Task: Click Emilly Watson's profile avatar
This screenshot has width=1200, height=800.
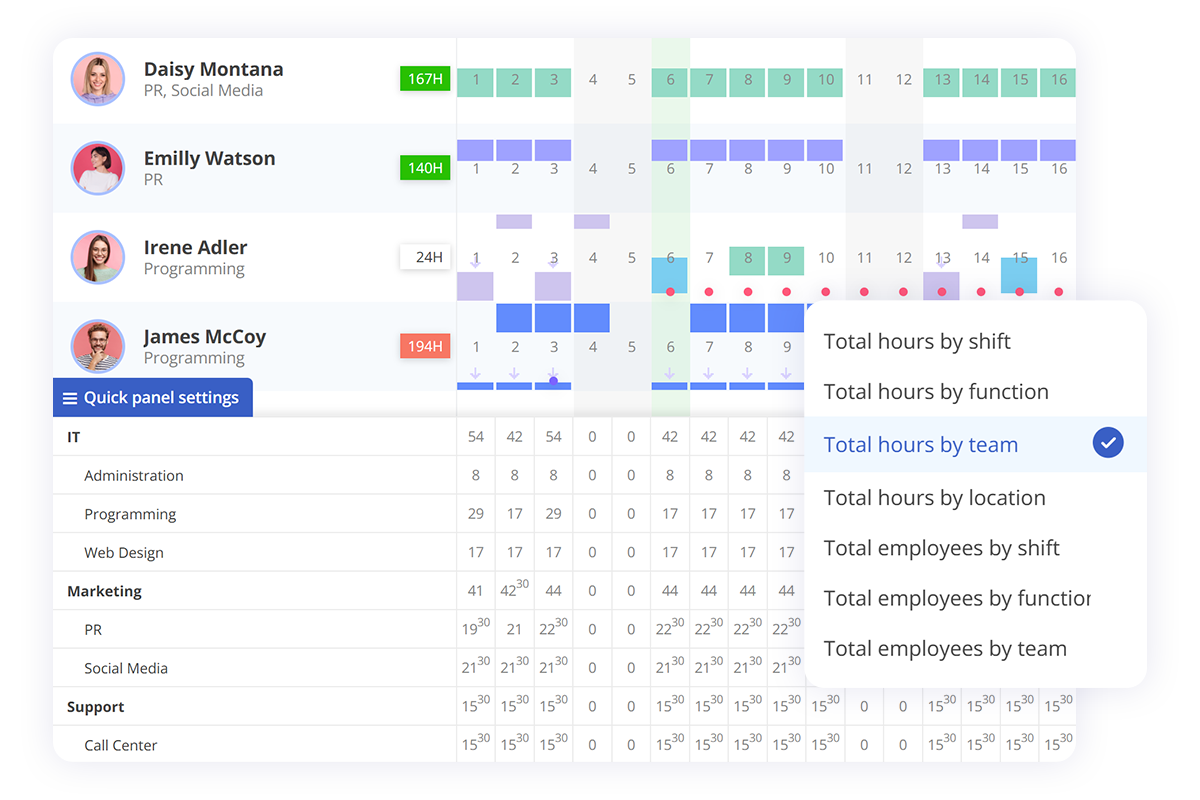Action: pyautogui.click(x=98, y=168)
